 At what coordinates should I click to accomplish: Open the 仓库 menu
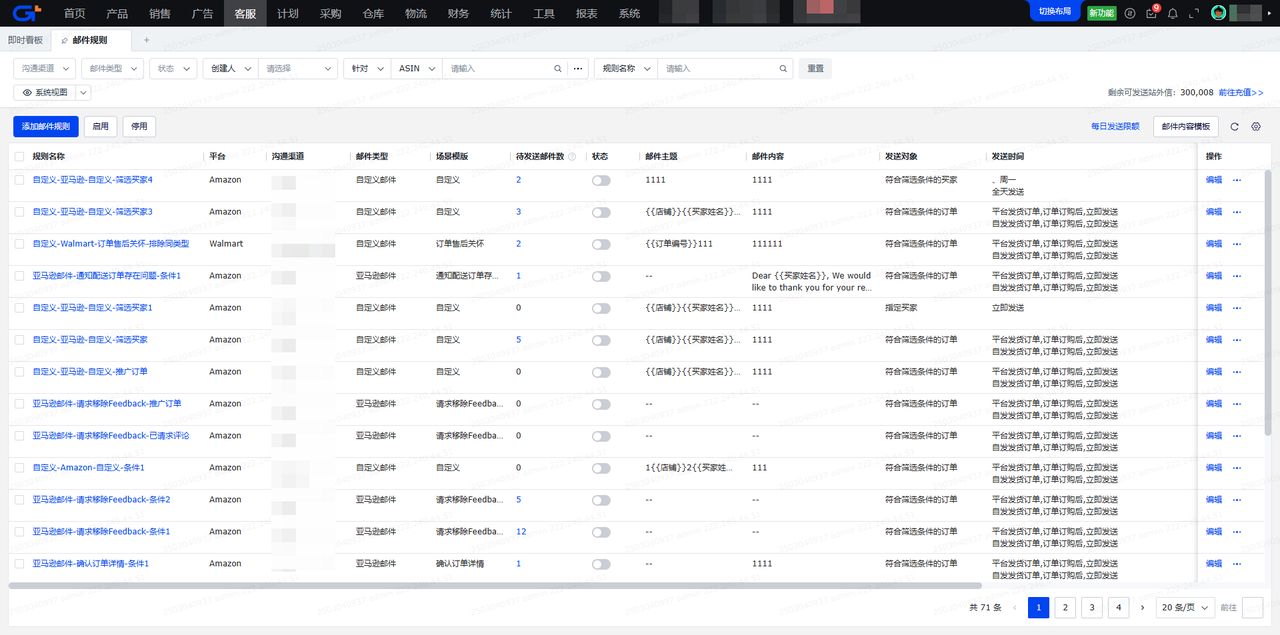point(374,14)
